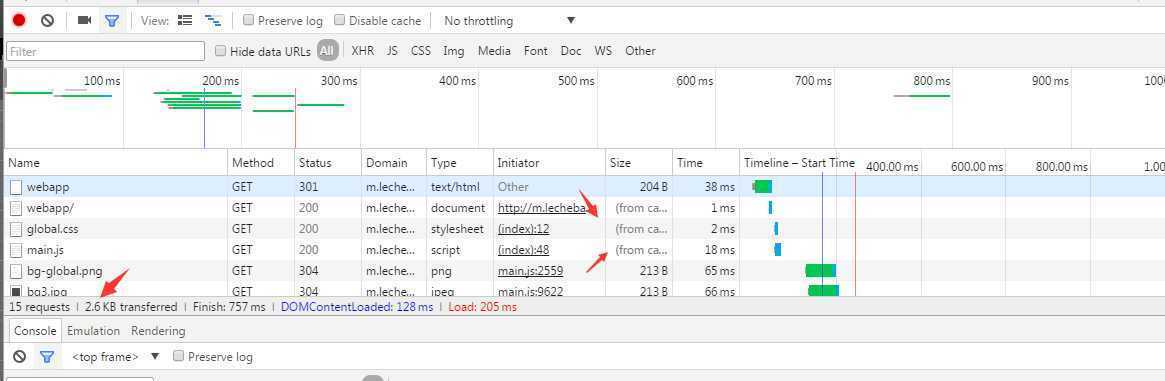This screenshot has width=1165, height=381.
Task: Check Hide data URLs option
Action: [x=220, y=51]
